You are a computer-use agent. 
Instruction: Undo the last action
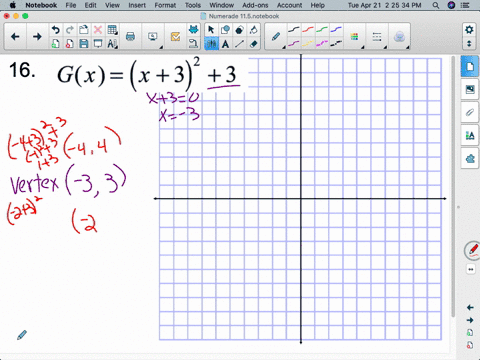[56, 30]
